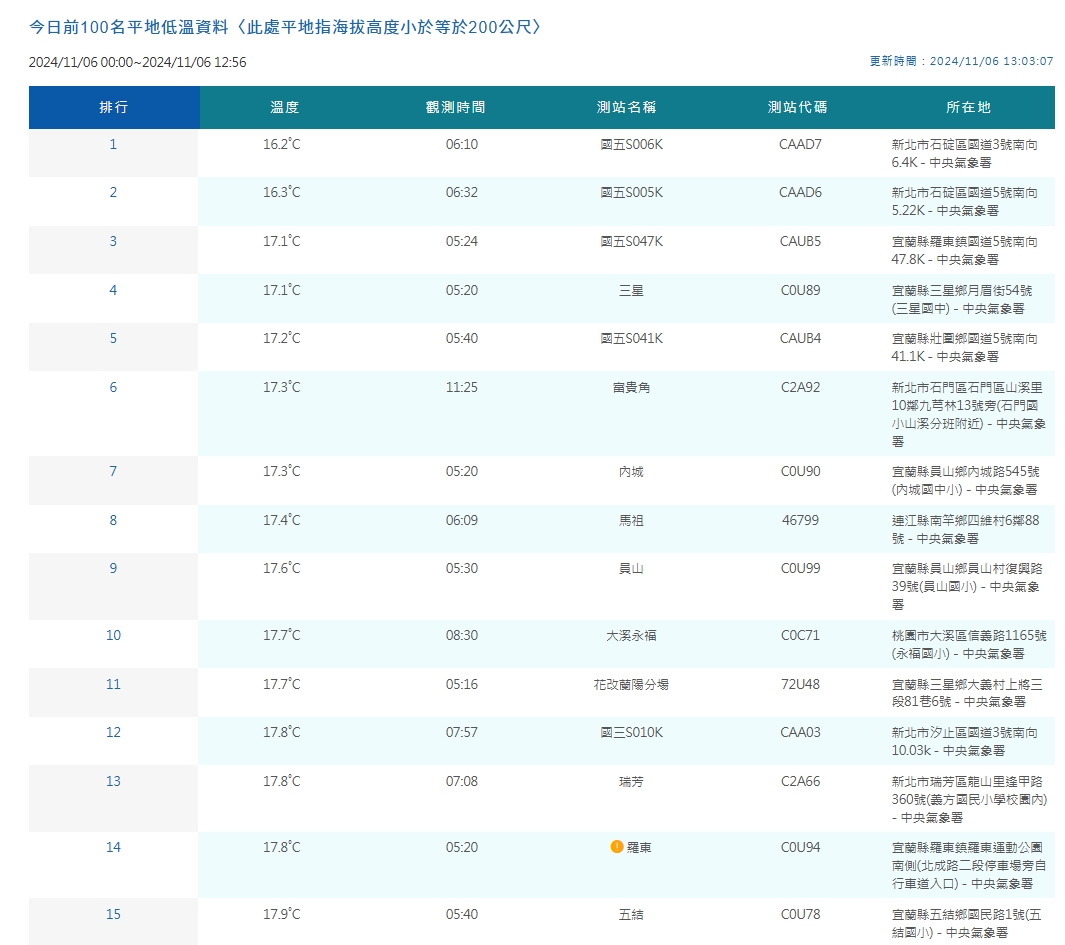The image size is (1065, 945).
Task: Select station name 國五S041K
Action: pyautogui.click(x=632, y=339)
